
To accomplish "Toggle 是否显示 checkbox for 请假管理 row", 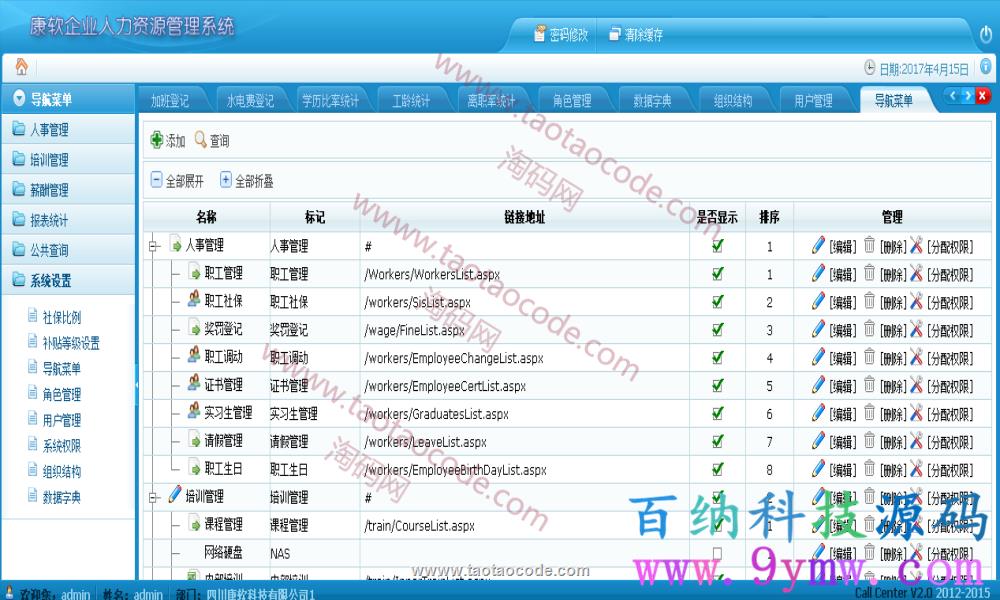I will pyautogui.click(x=717, y=442).
